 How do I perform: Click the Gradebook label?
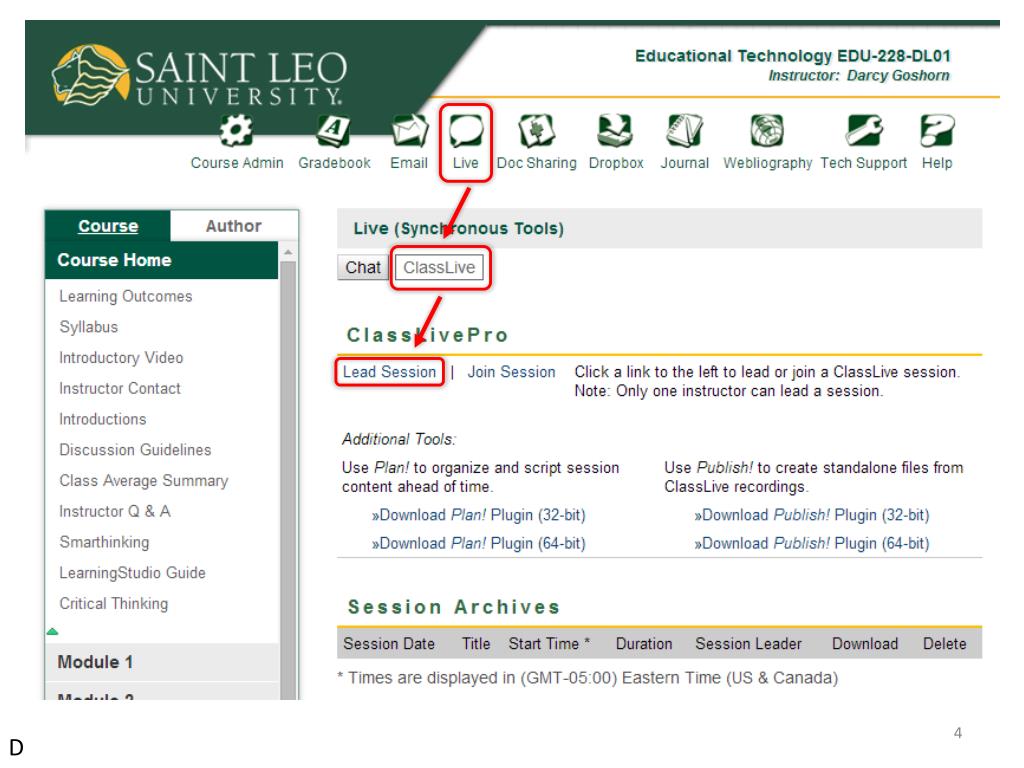[334, 163]
